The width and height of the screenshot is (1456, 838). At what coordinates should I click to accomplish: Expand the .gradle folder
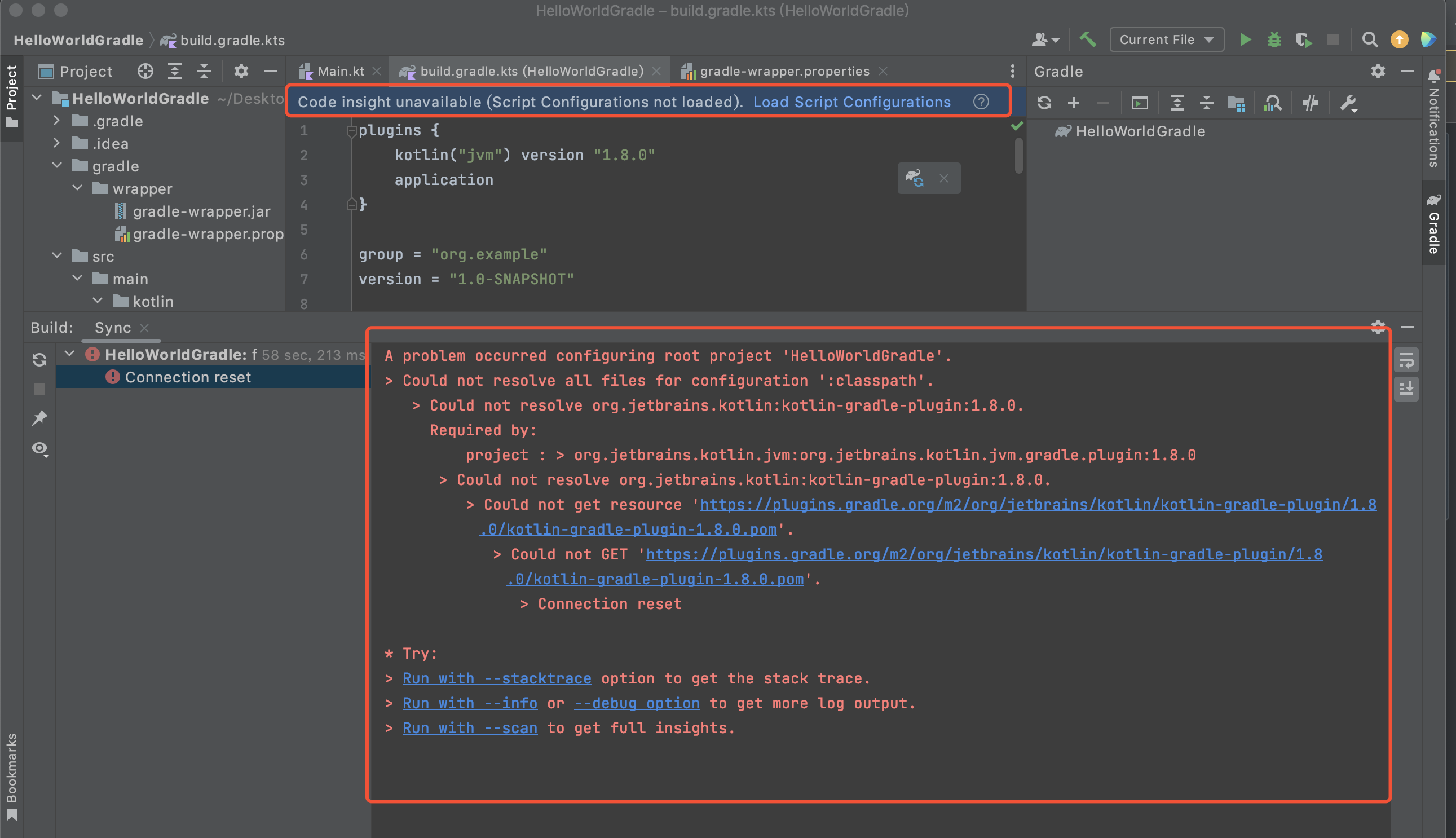click(56, 120)
